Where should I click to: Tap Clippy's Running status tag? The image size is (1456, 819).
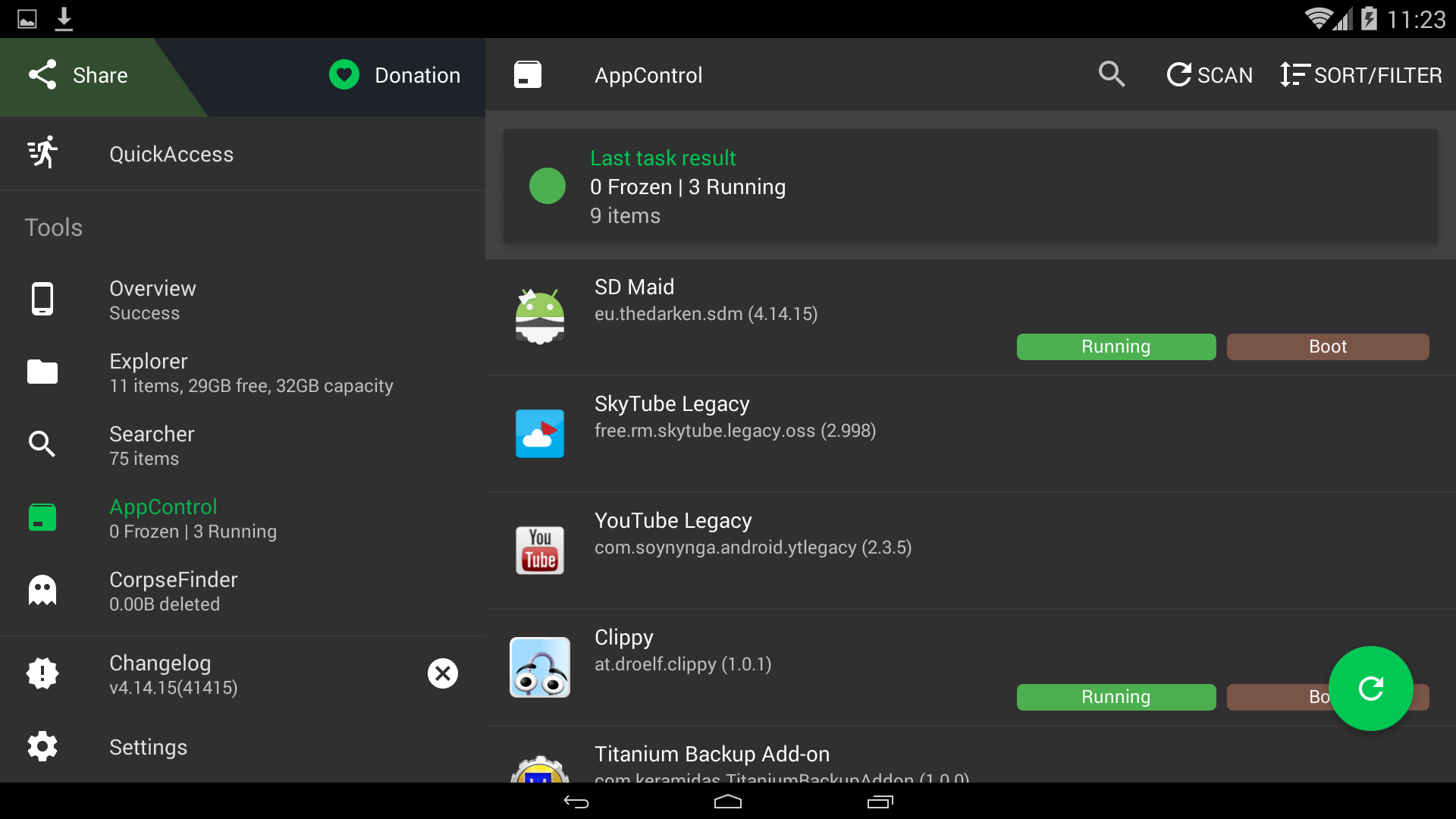pyautogui.click(x=1116, y=697)
